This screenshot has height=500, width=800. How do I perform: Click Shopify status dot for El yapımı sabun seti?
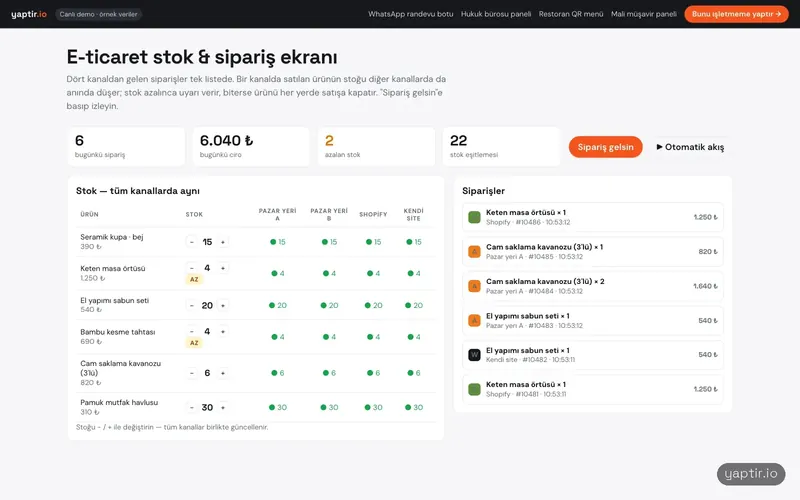pos(367,305)
